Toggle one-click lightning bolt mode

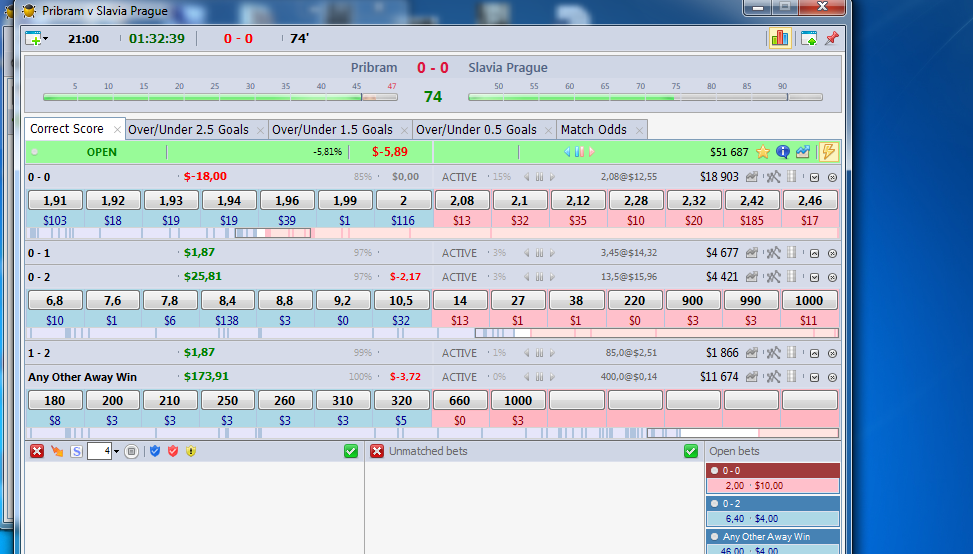pos(828,152)
